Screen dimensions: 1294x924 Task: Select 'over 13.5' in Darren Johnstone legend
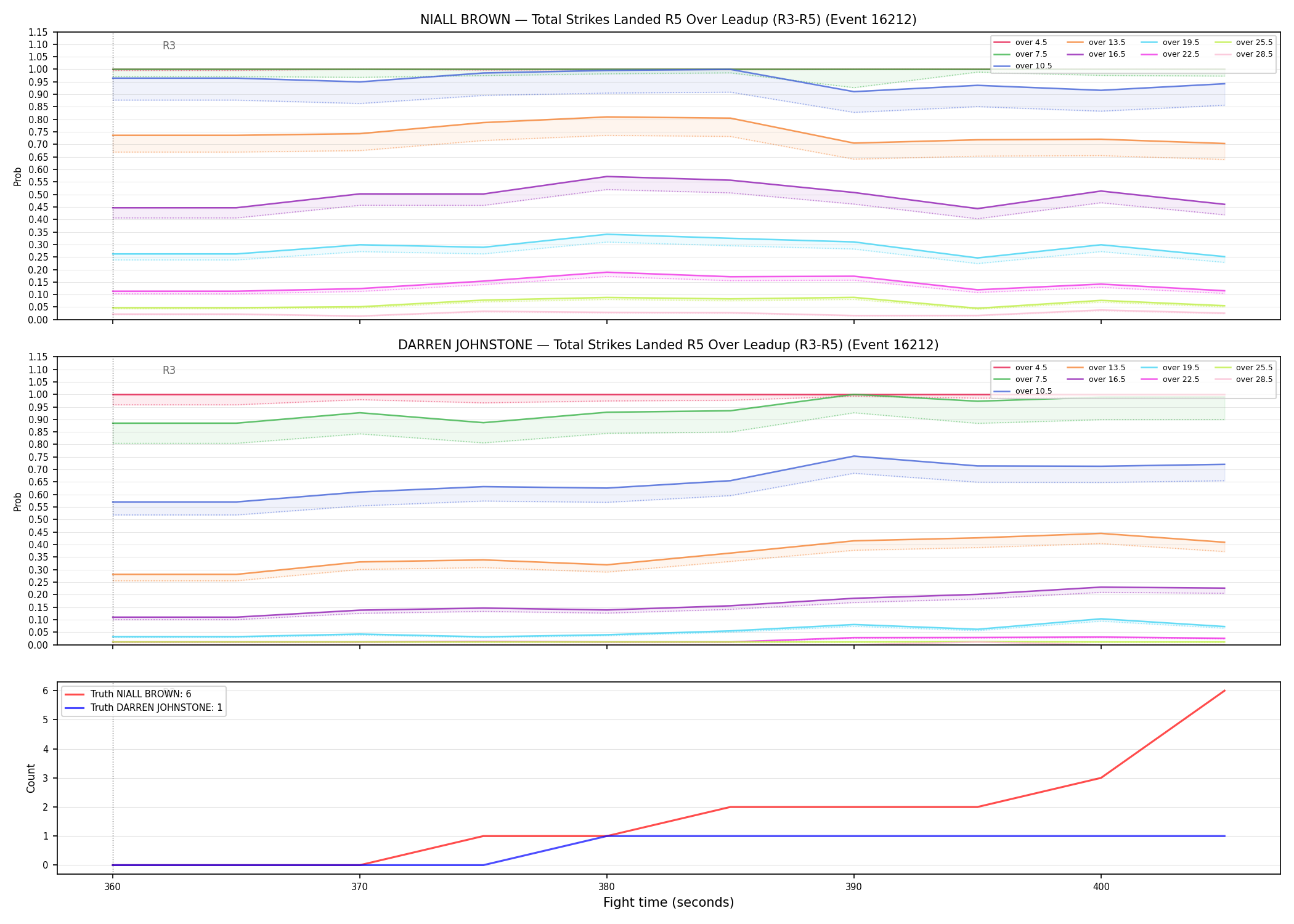click(x=1096, y=368)
